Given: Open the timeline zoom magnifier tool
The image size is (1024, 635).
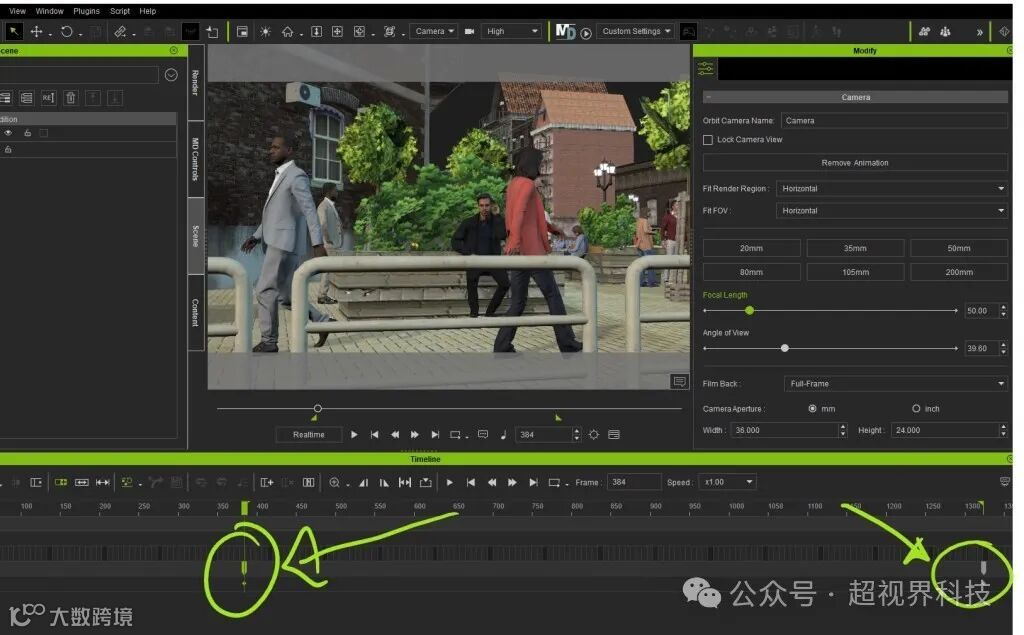Looking at the screenshot, I should [x=334, y=482].
